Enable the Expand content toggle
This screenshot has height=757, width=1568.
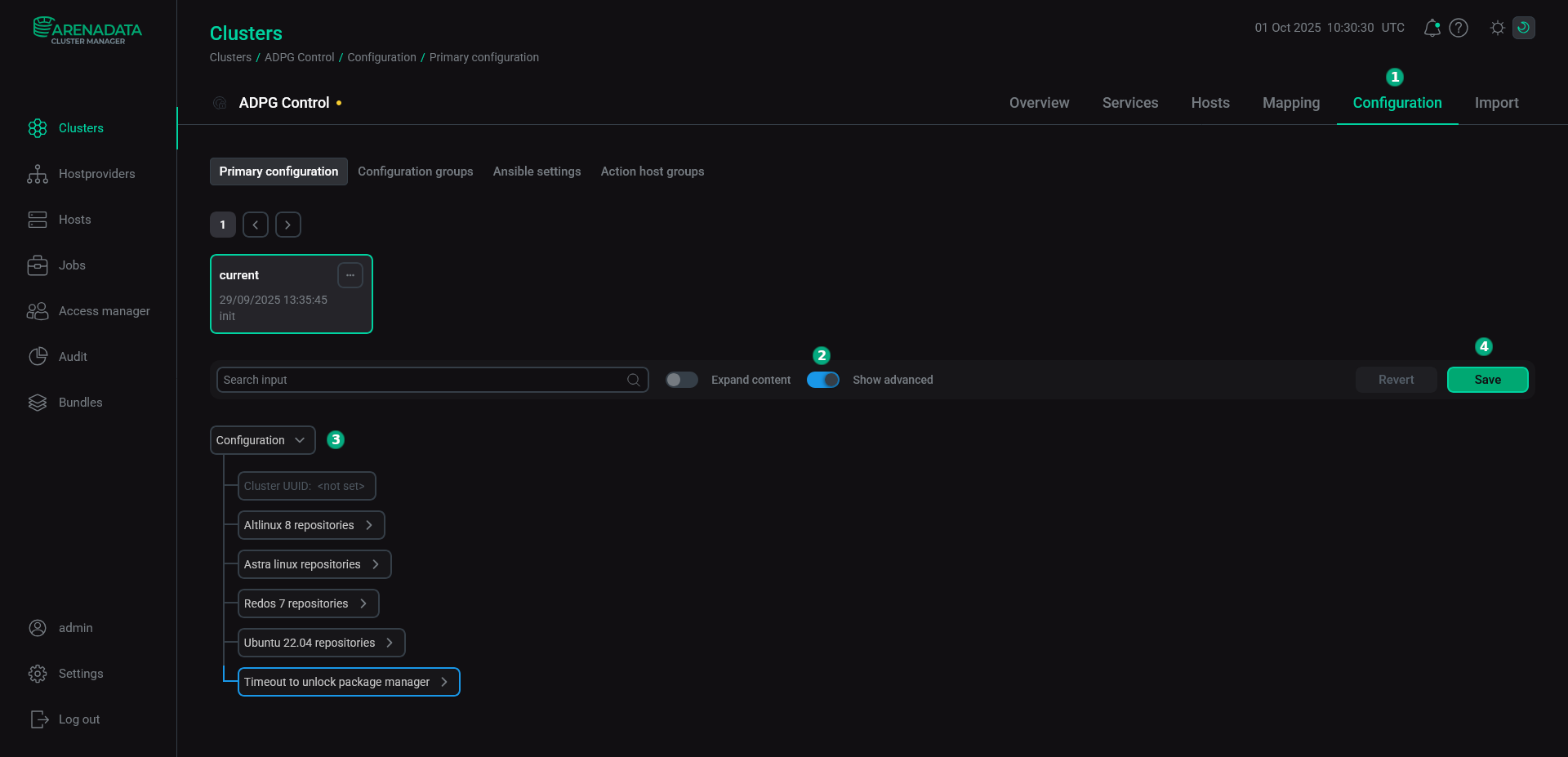[x=681, y=380]
